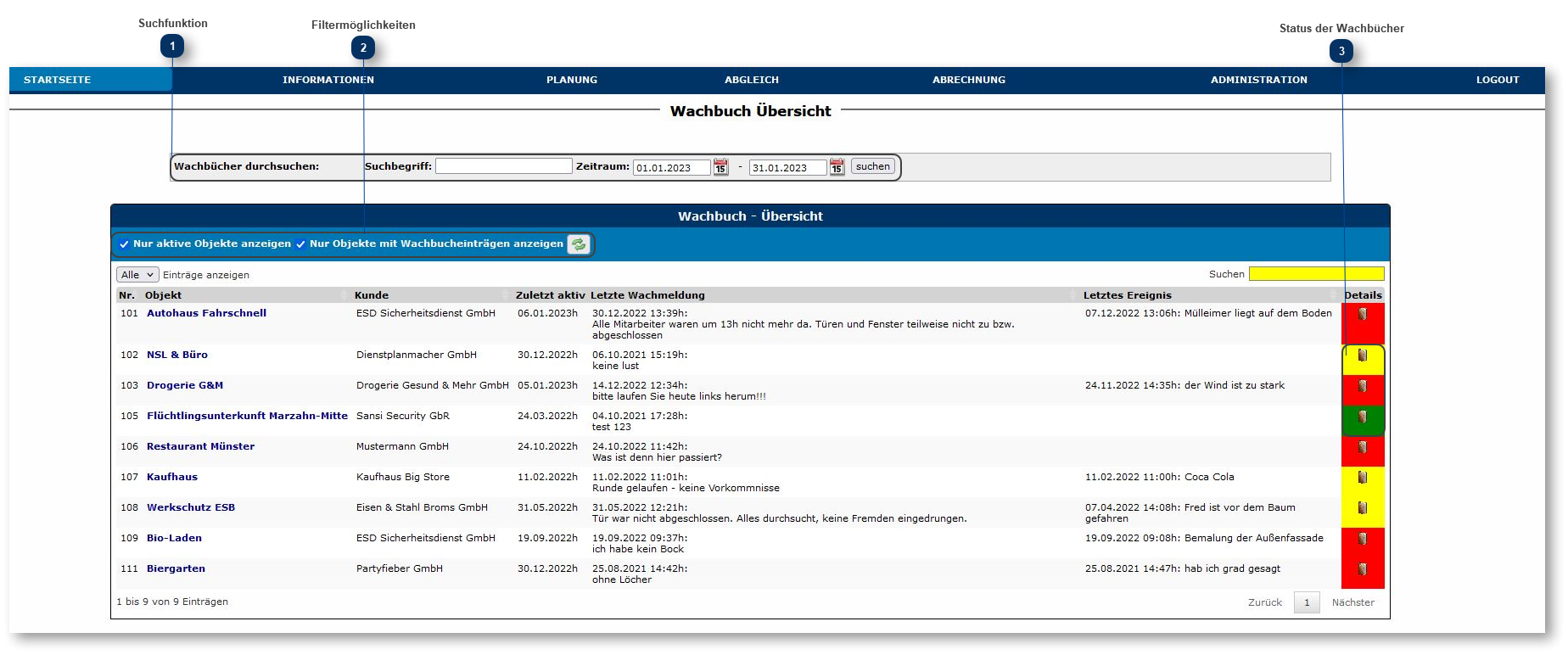Click event text 'Coca Cola'
1568x655 pixels.
1209,477
